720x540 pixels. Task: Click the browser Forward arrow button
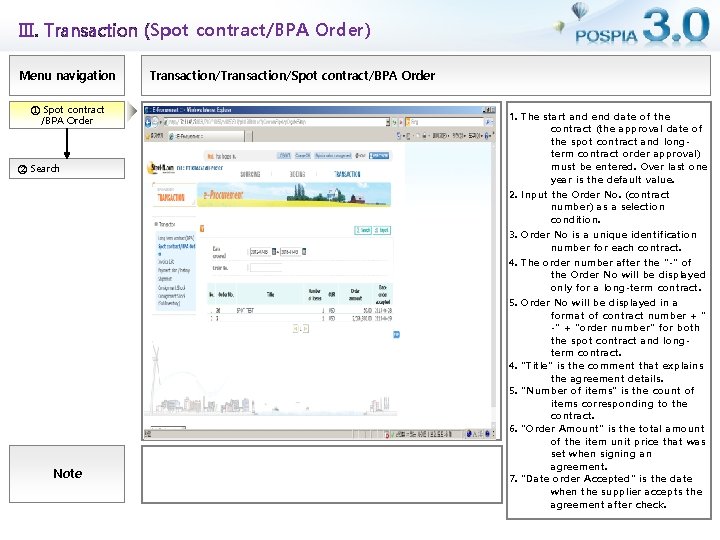pyautogui.click(x=156, y=122)
